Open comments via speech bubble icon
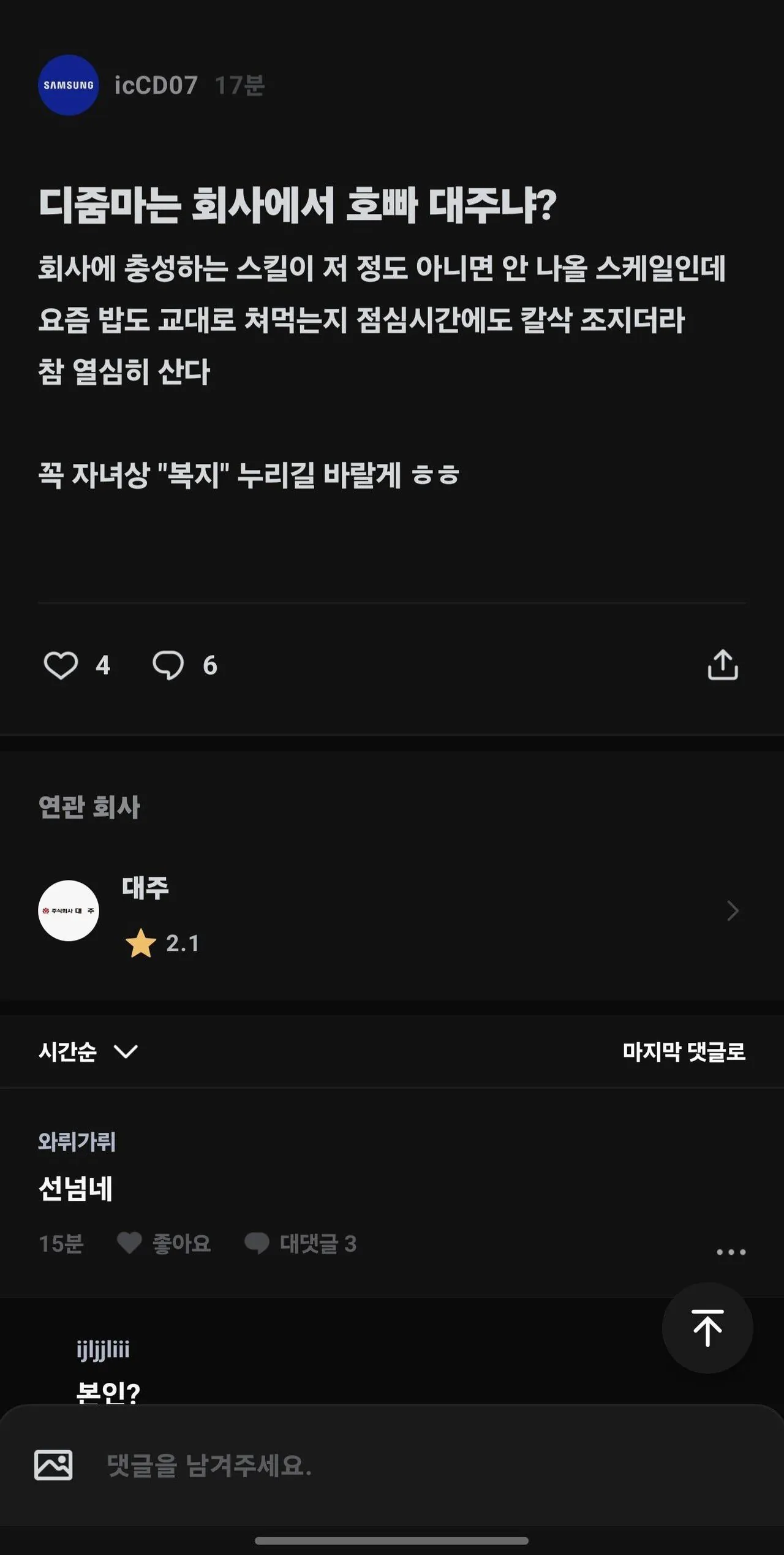Screen dimensions: 784x1555 [168, 665]
